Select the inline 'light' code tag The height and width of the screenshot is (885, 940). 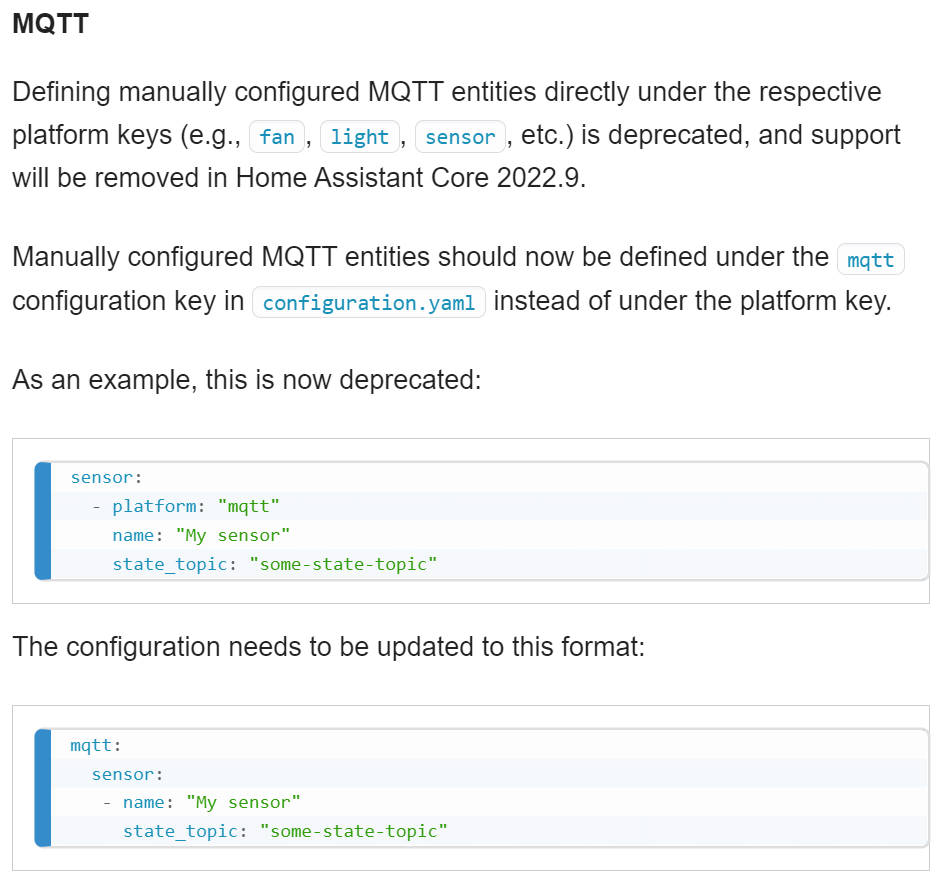point(360,137)
